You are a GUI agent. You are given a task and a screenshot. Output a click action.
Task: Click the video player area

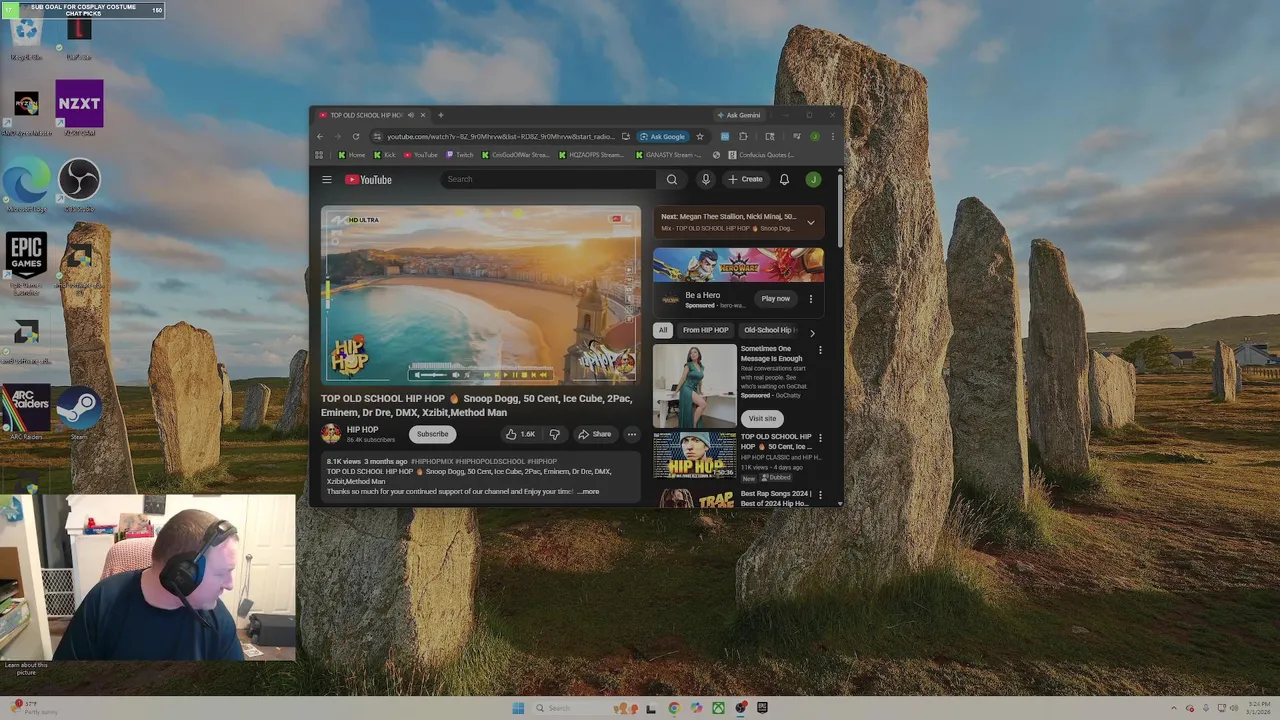click(480, 296)
